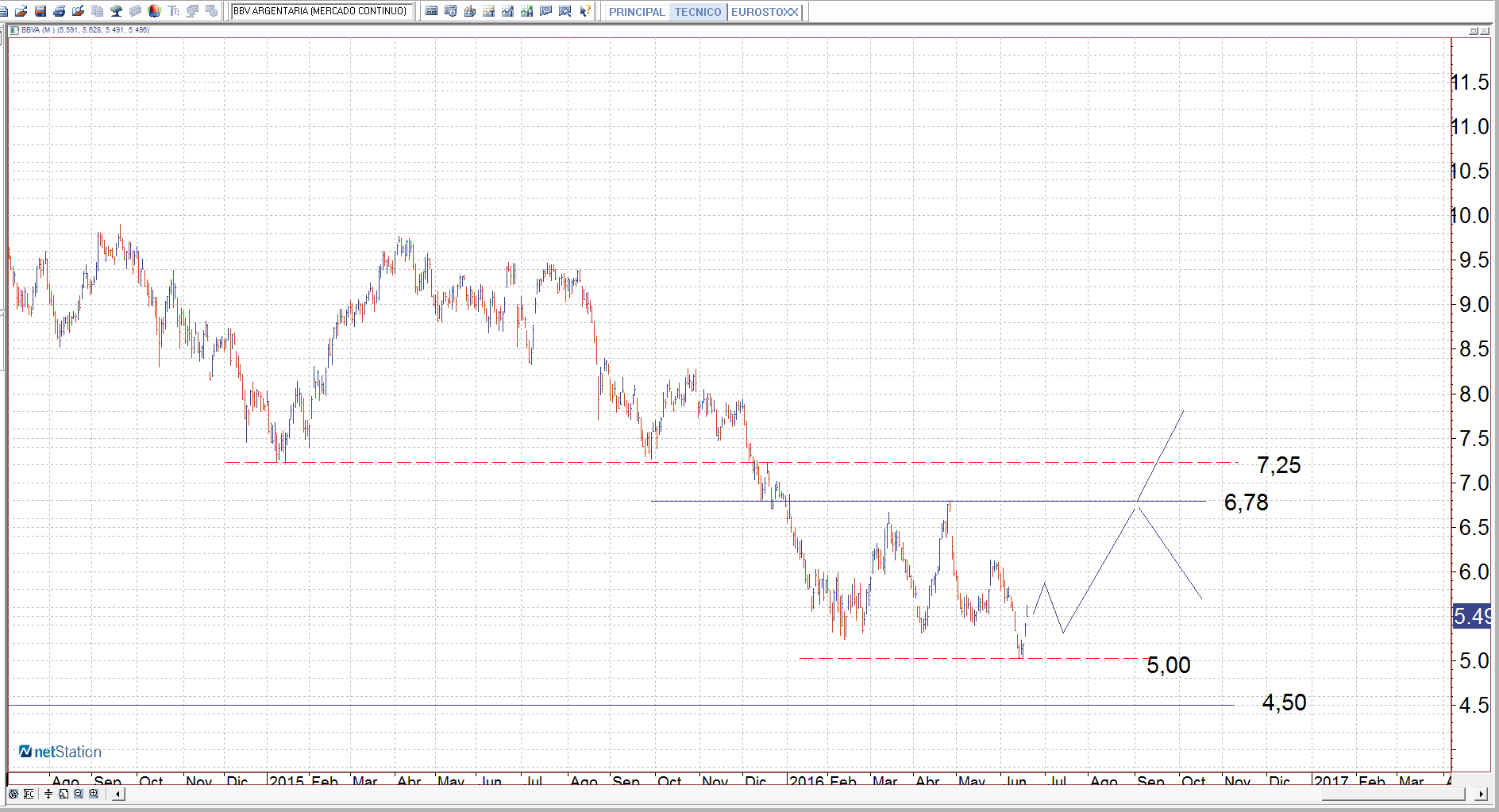Save using the floppy disk icon

click(x=40, y=11)
